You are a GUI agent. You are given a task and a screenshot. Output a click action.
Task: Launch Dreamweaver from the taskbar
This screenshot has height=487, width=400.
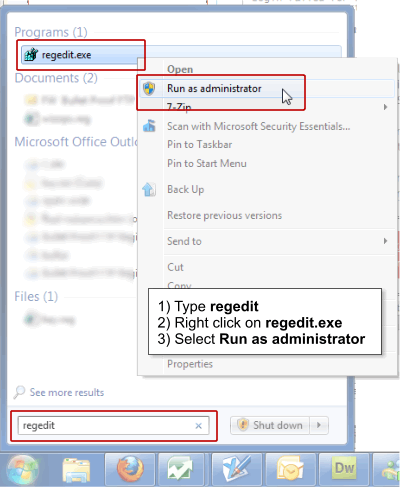[344, 469]
